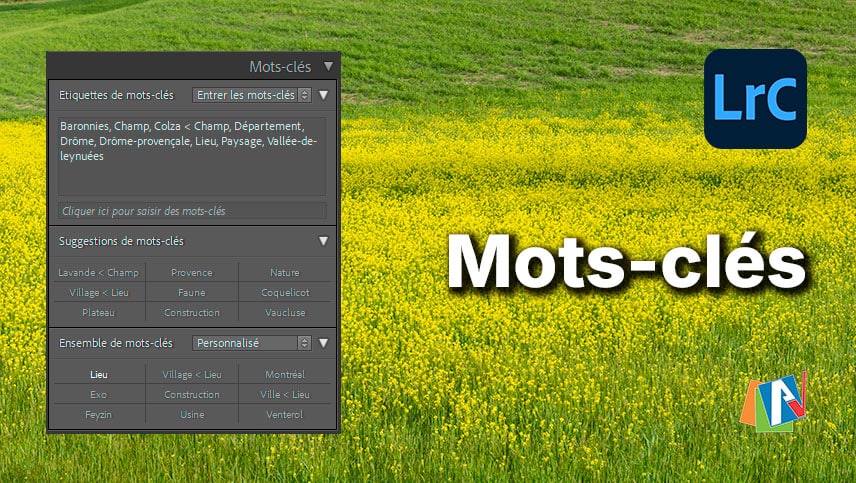Click the Lightroom Classic LrC logo
856x483 pixels.
pos(755,99)
